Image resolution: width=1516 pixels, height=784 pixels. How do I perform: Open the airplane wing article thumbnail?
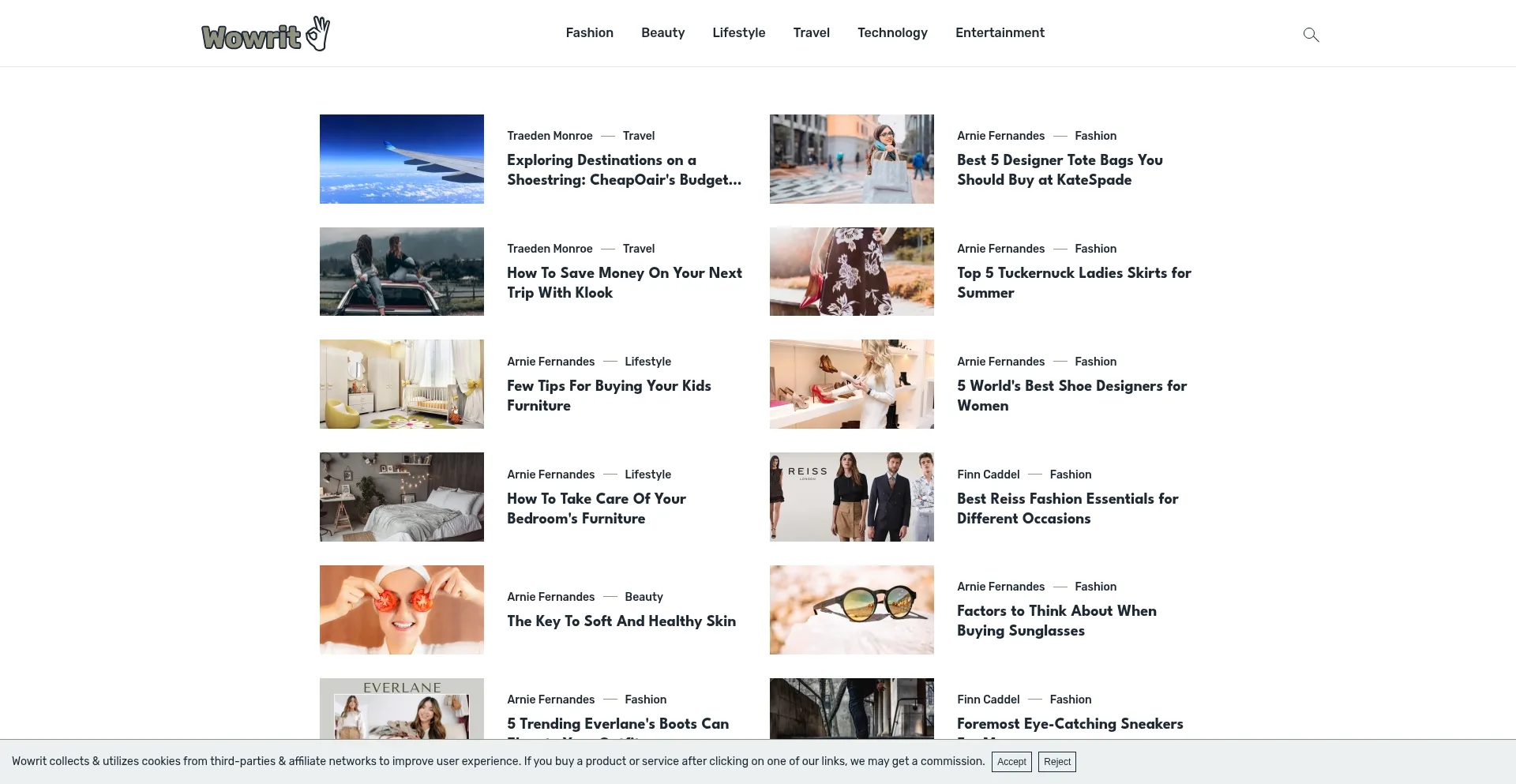pyautogui.click(x=401, y=159)
